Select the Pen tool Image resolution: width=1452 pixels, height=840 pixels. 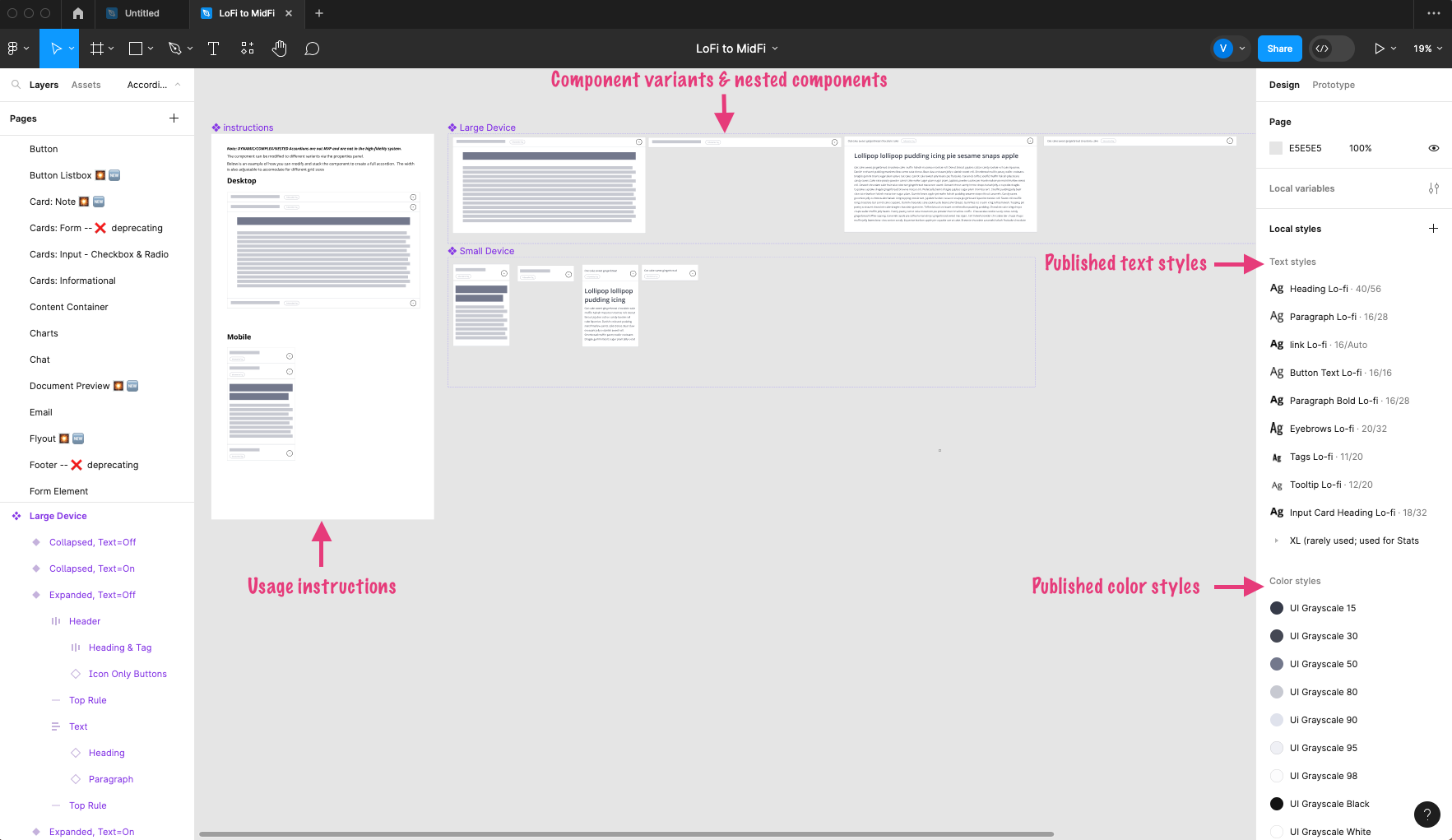pyautogui.click(x=174, y=49)
